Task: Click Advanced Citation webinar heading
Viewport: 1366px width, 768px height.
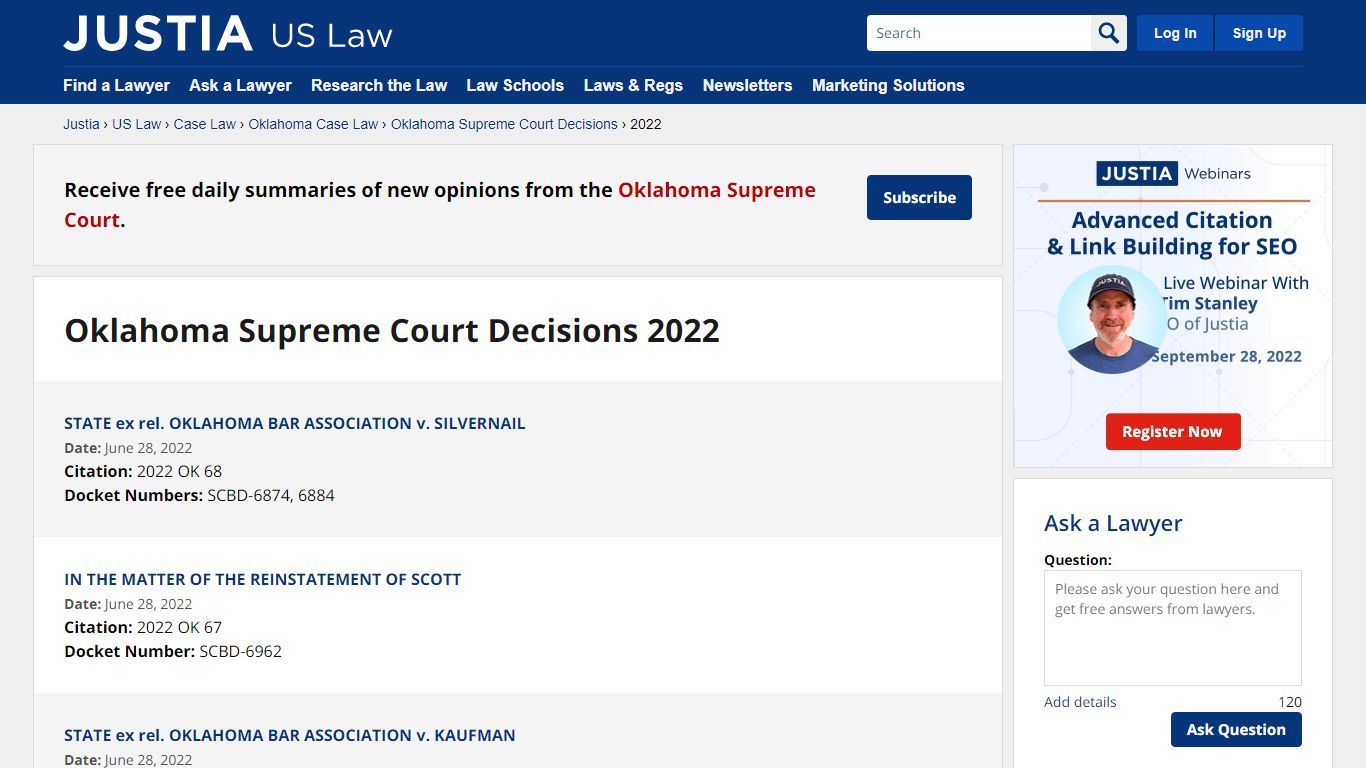Action: (x=1172, y=233)
